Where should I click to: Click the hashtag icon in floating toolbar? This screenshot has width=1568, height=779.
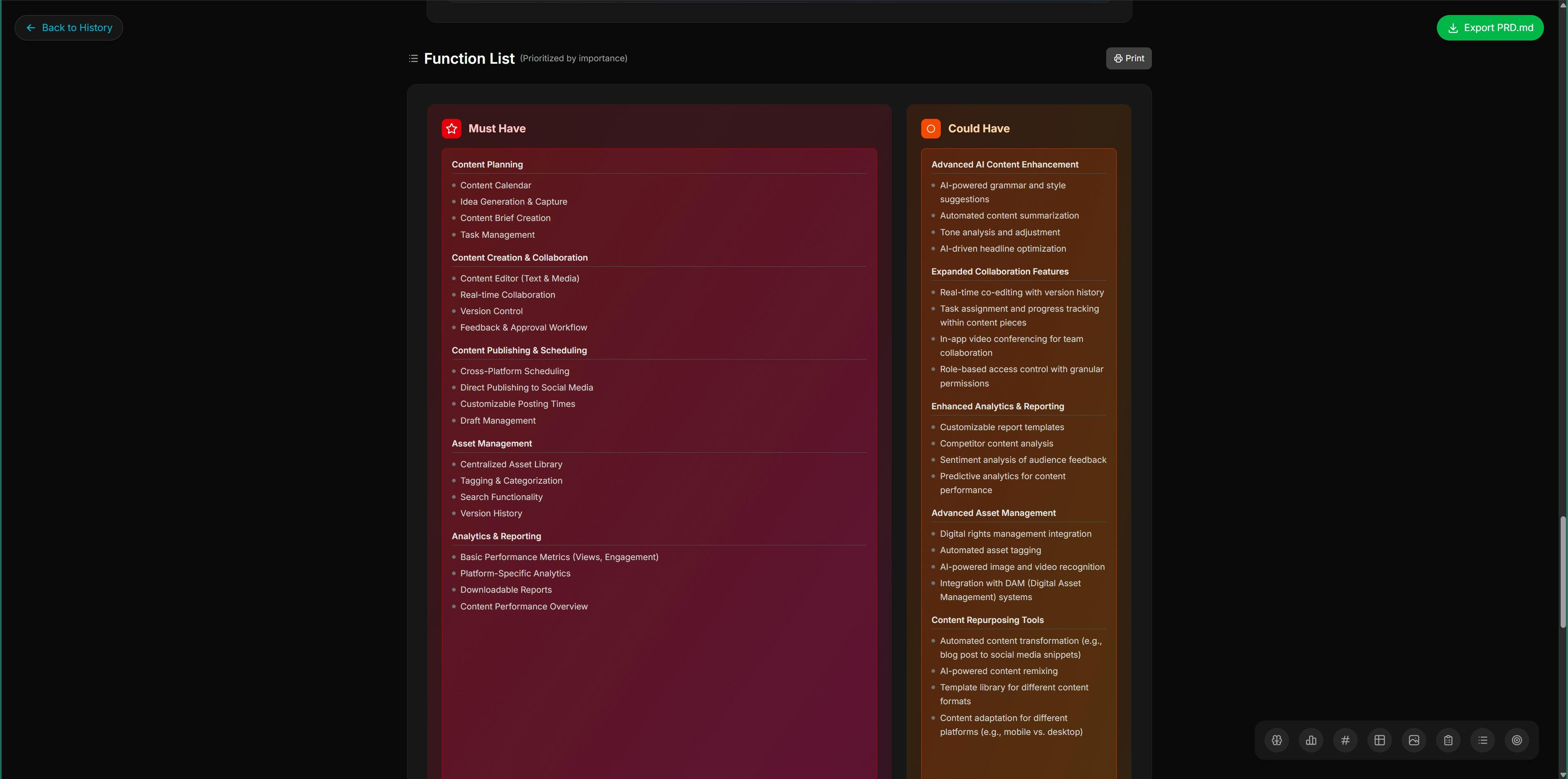coord(1345,740)
